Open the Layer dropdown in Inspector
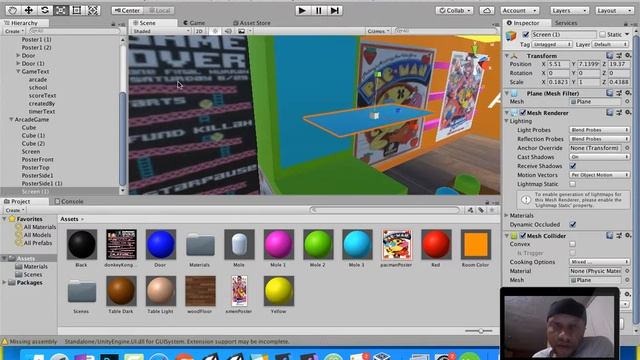 (611, 44)
